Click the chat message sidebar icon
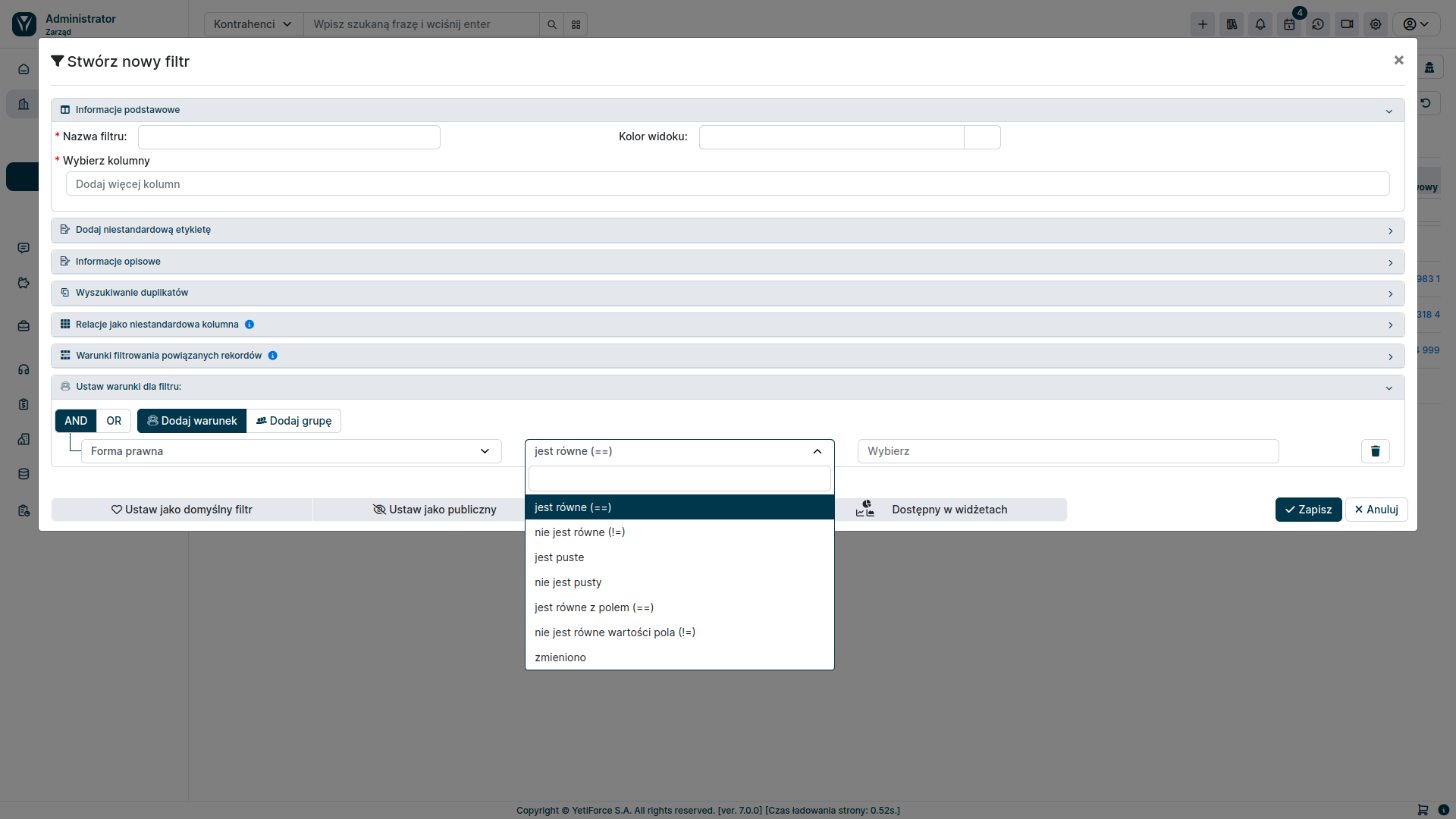Screen dimensions: 1456x819 [x=24, y=248]
